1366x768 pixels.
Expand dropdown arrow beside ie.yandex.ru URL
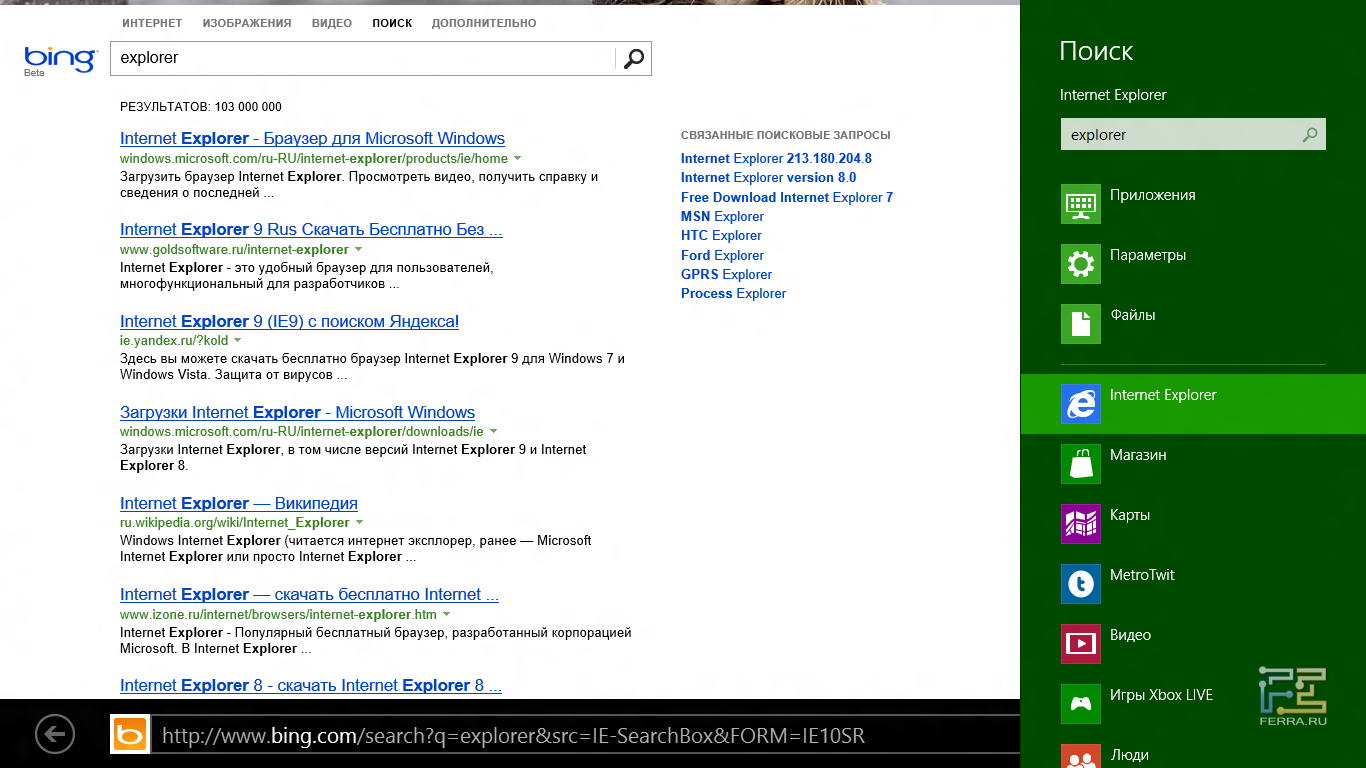click(x=238, y=341)
